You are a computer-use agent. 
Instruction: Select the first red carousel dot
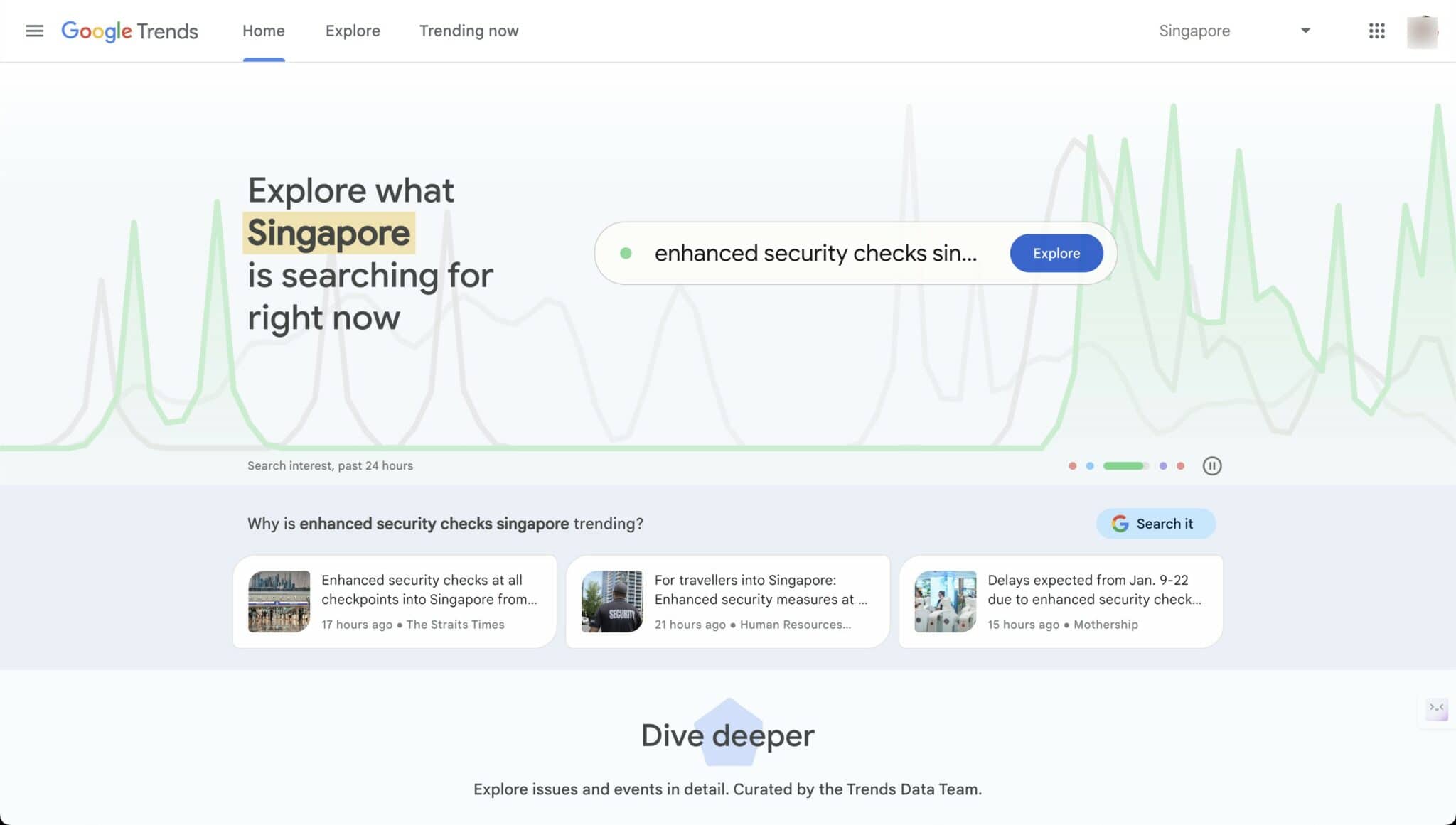1072,466
